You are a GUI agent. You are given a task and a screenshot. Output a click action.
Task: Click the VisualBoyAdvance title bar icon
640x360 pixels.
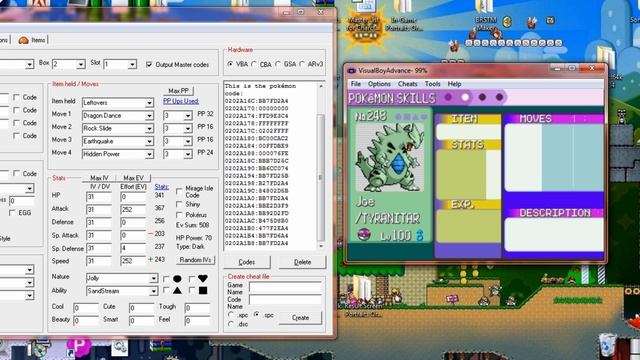pyautogui.click(x=351, y=71)
